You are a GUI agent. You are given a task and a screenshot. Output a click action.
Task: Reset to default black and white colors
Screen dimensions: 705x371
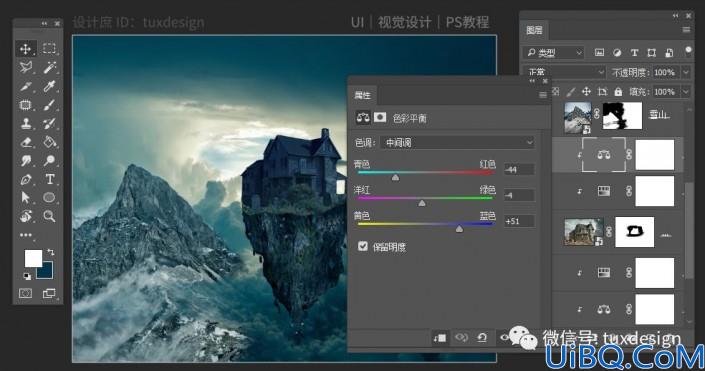[27, 277]
